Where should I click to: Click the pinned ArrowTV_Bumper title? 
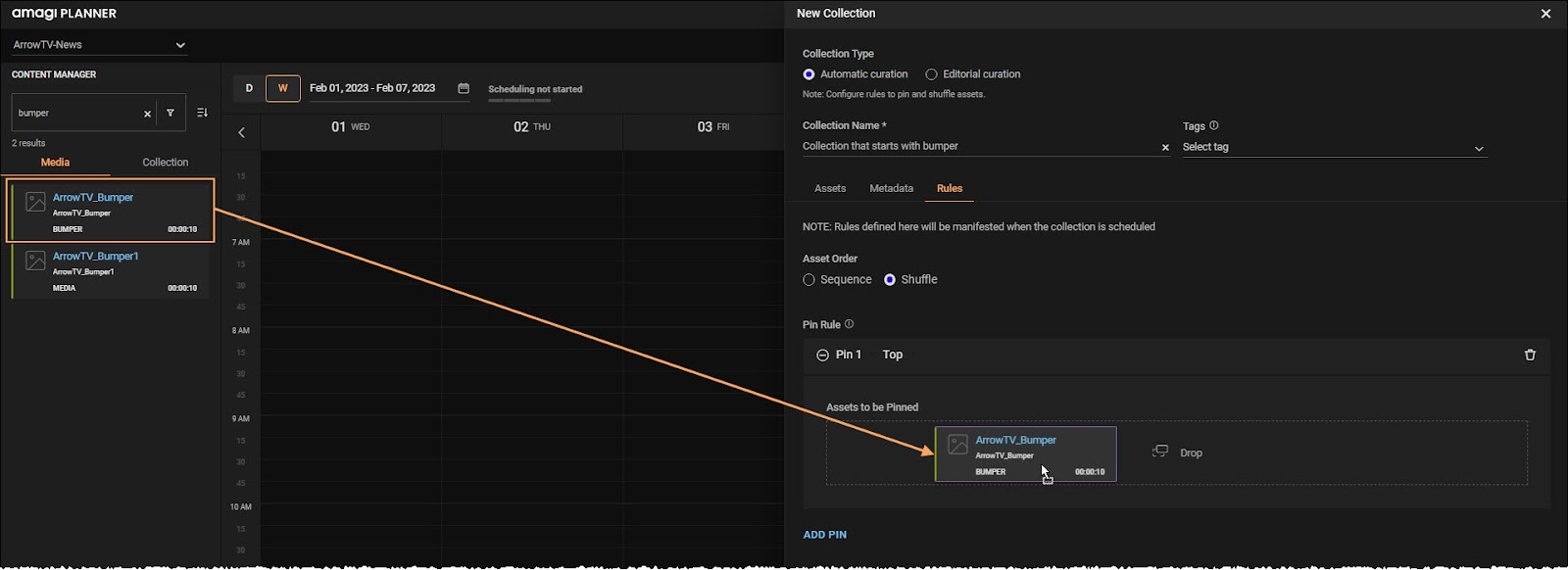pyautogui.click(x=1015, y=440)
